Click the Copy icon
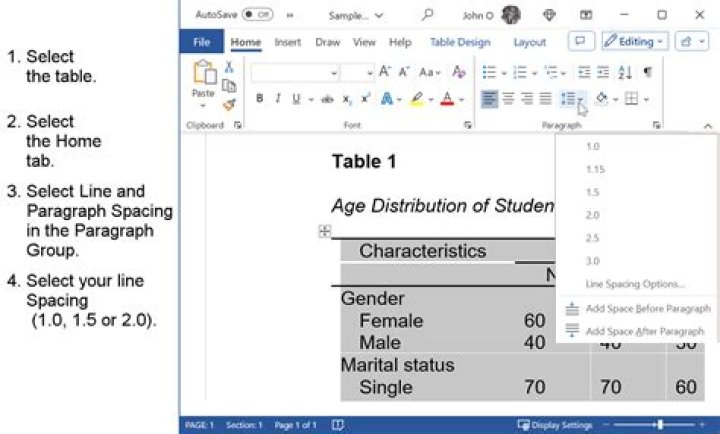 pos(229,86)
